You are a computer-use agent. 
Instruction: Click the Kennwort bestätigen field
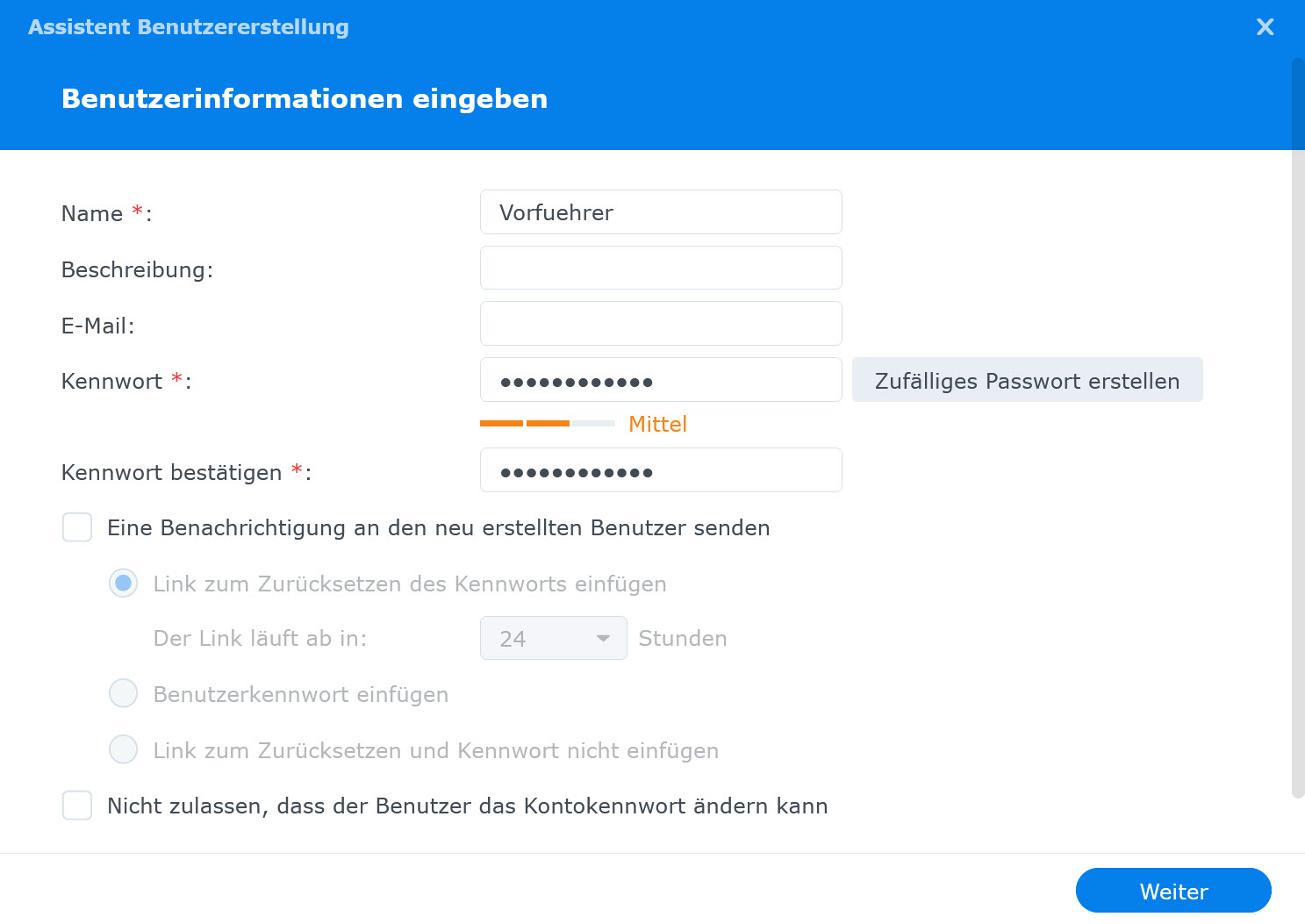(x=661, y=470)
